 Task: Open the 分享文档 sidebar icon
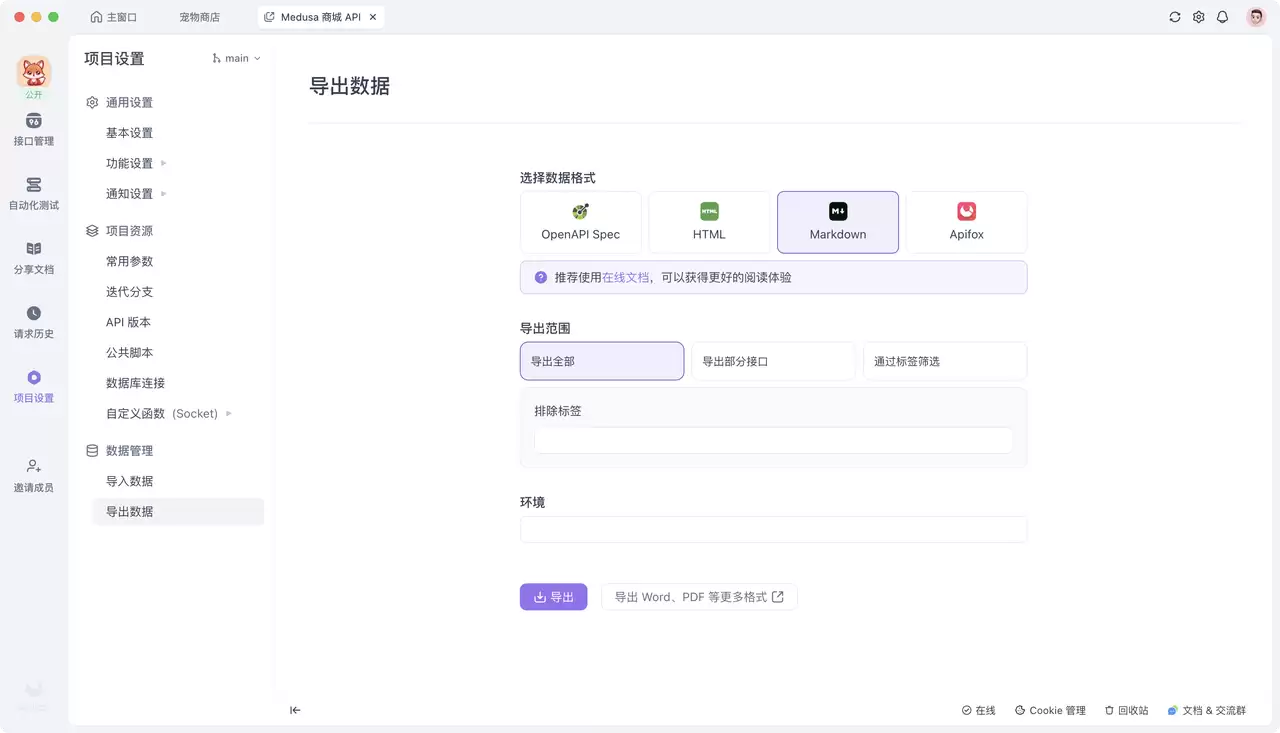click(34, 249)
